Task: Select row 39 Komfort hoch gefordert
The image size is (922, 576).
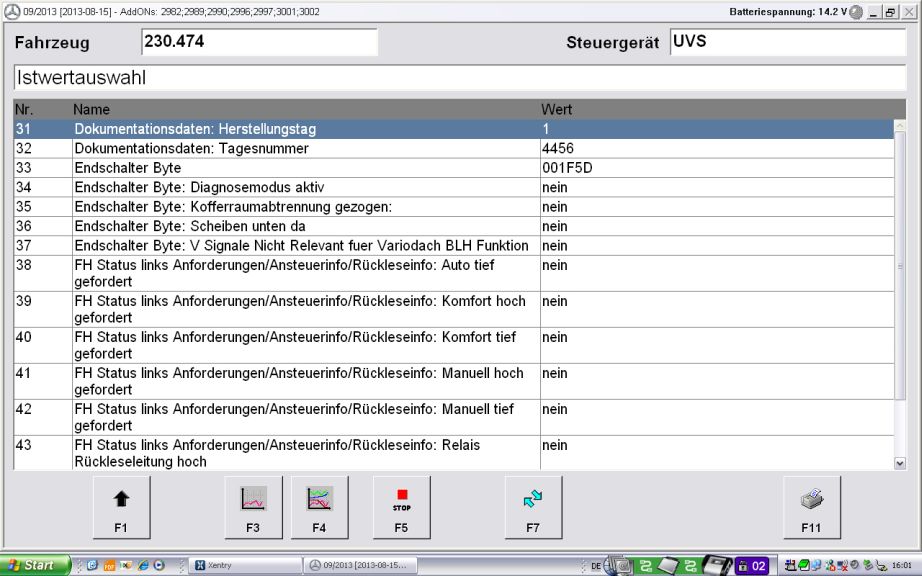Action: [454, 309]
